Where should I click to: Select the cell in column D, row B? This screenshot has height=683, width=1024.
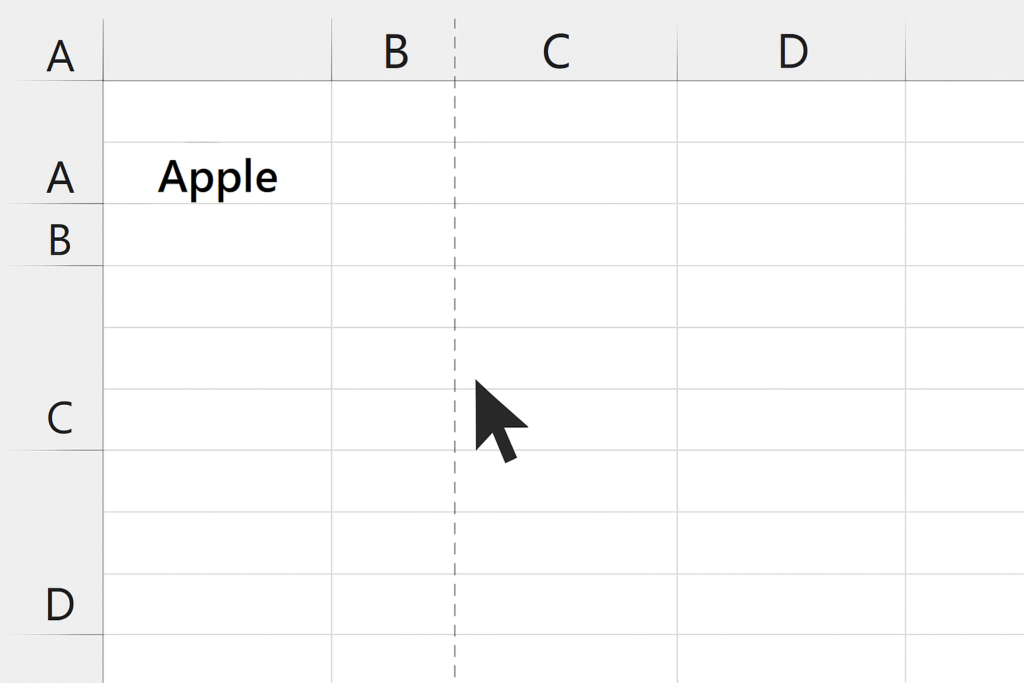(x=792, y=235)
